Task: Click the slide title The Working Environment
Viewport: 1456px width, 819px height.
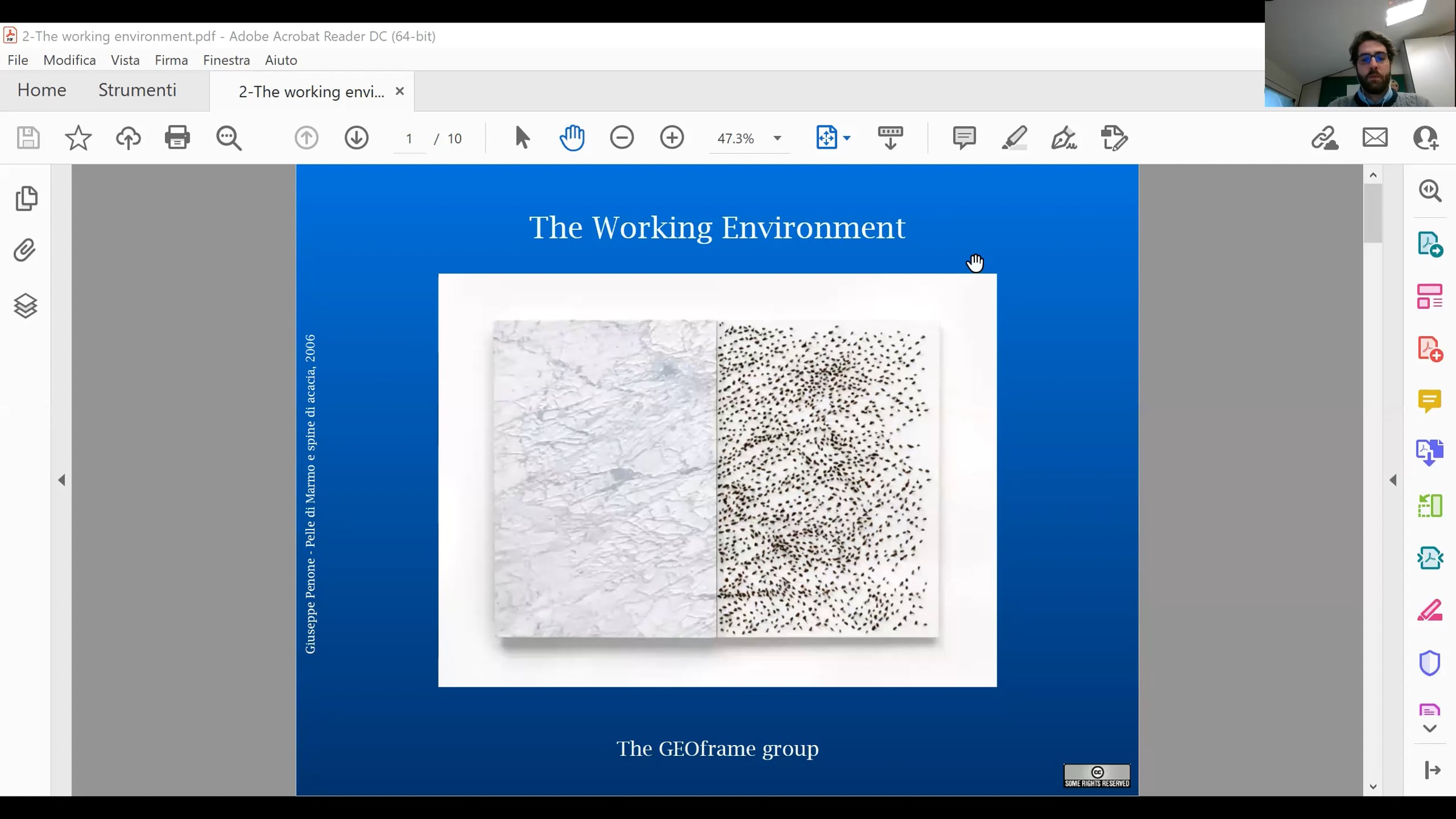Action: click(x=717, y=228)
